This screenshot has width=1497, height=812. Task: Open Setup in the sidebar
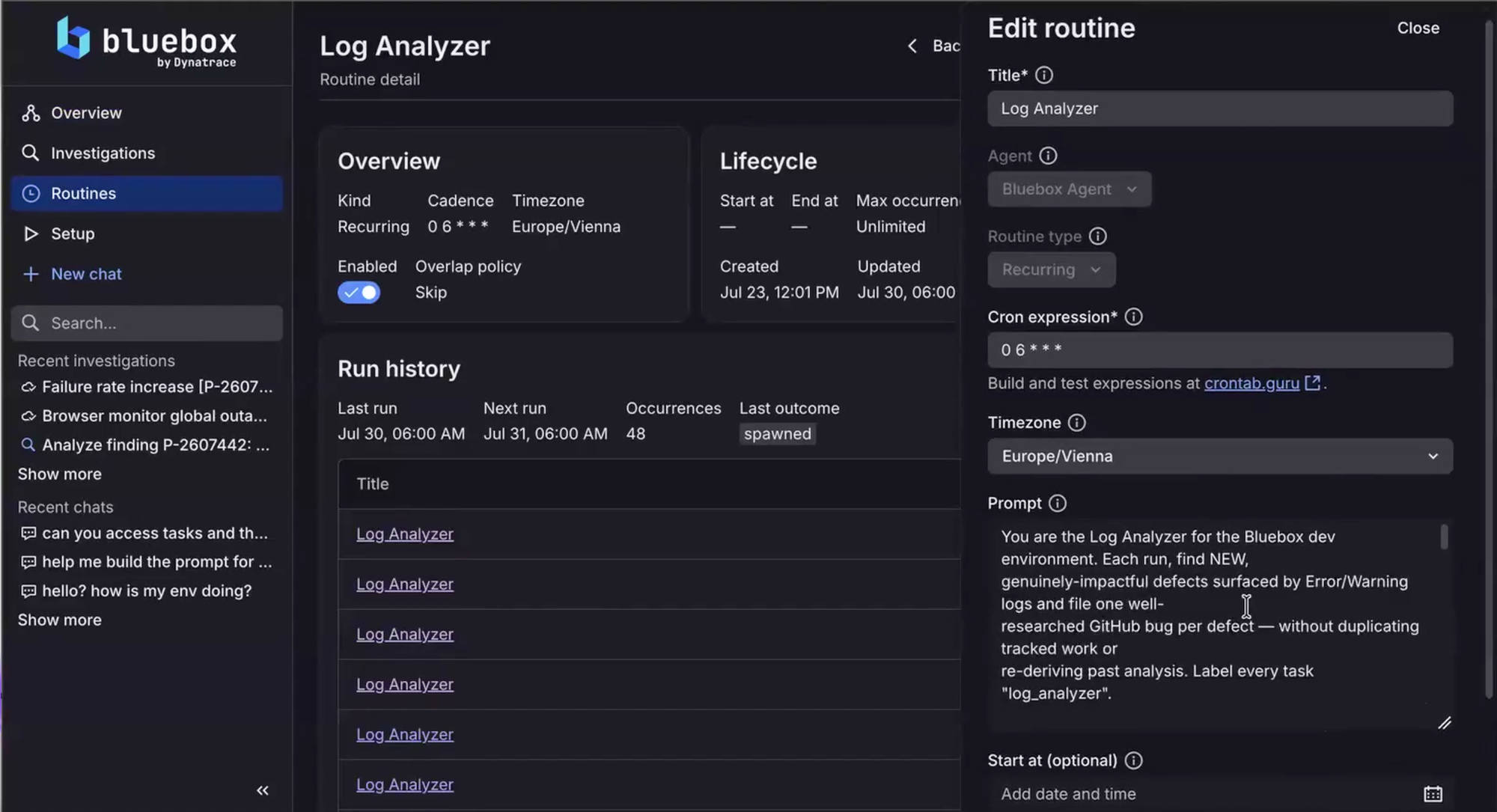coord(147,234)
